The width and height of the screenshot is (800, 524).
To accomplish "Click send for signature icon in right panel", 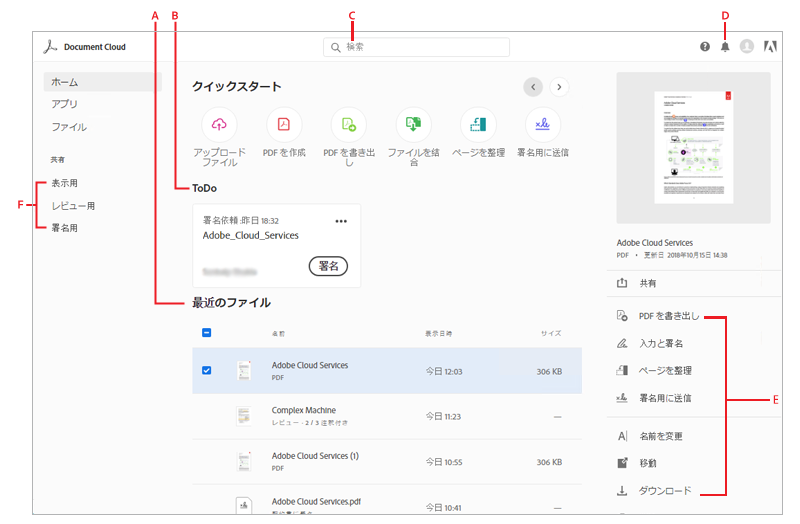I will pos(622,398).
